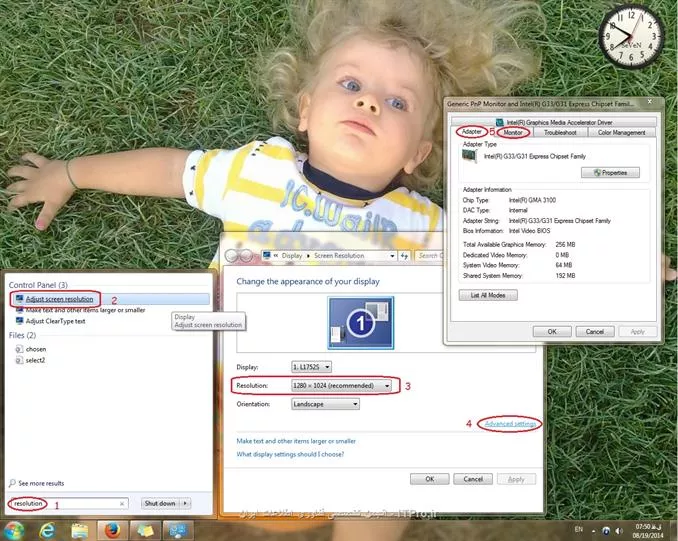Close the Generic PnP Monitor dialog
678x541 pixels.
point(649,102)
